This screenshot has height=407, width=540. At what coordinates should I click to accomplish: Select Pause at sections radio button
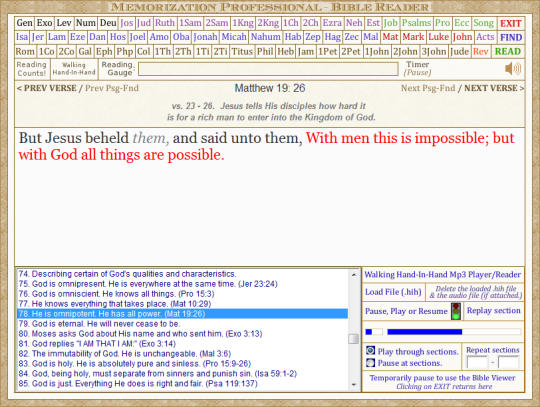(370, 363)
